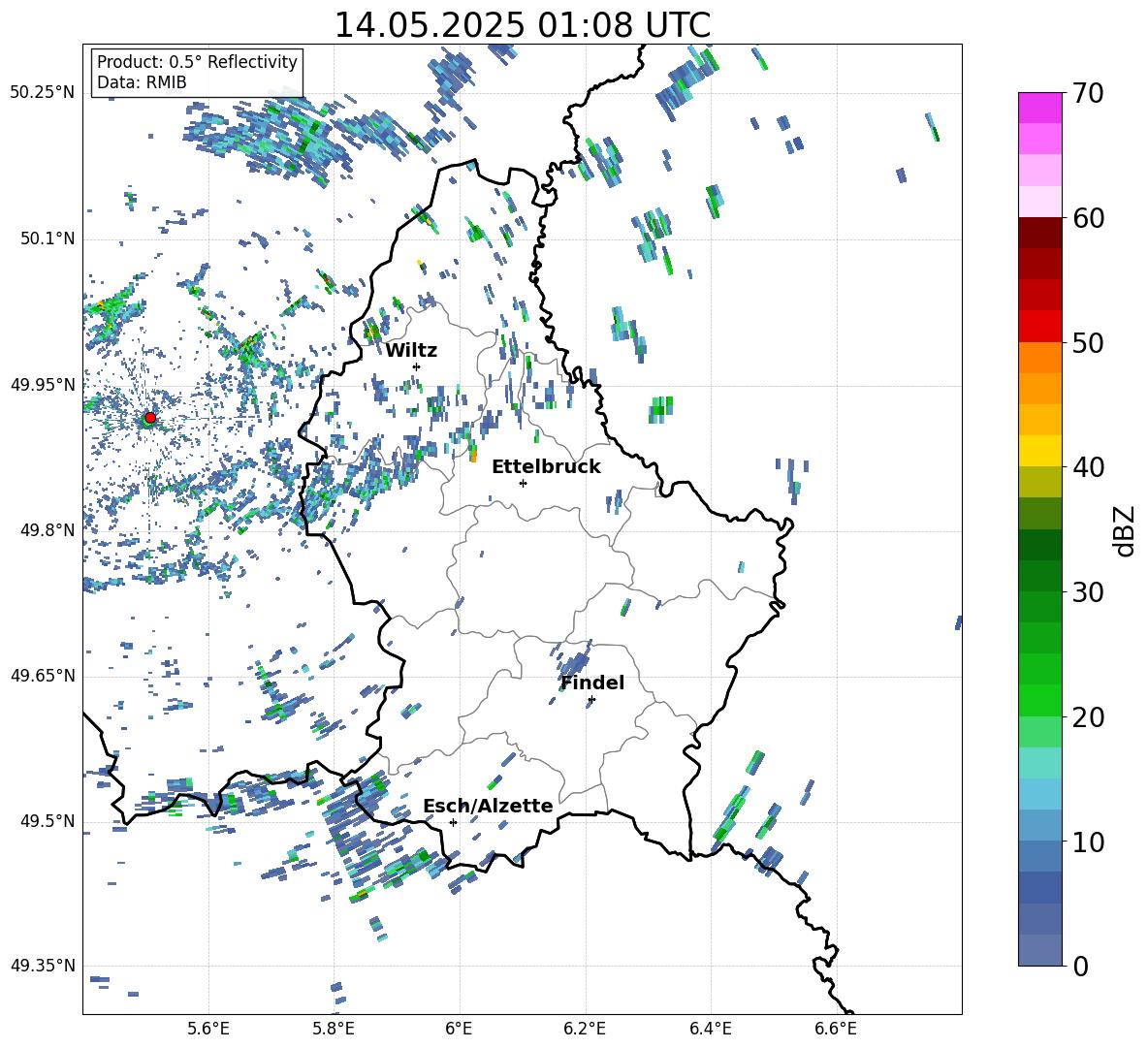Viewport: 1148px width, 1048px height.
Task: Click the 6.2°E longitude label
Action: click(585, 1029)
